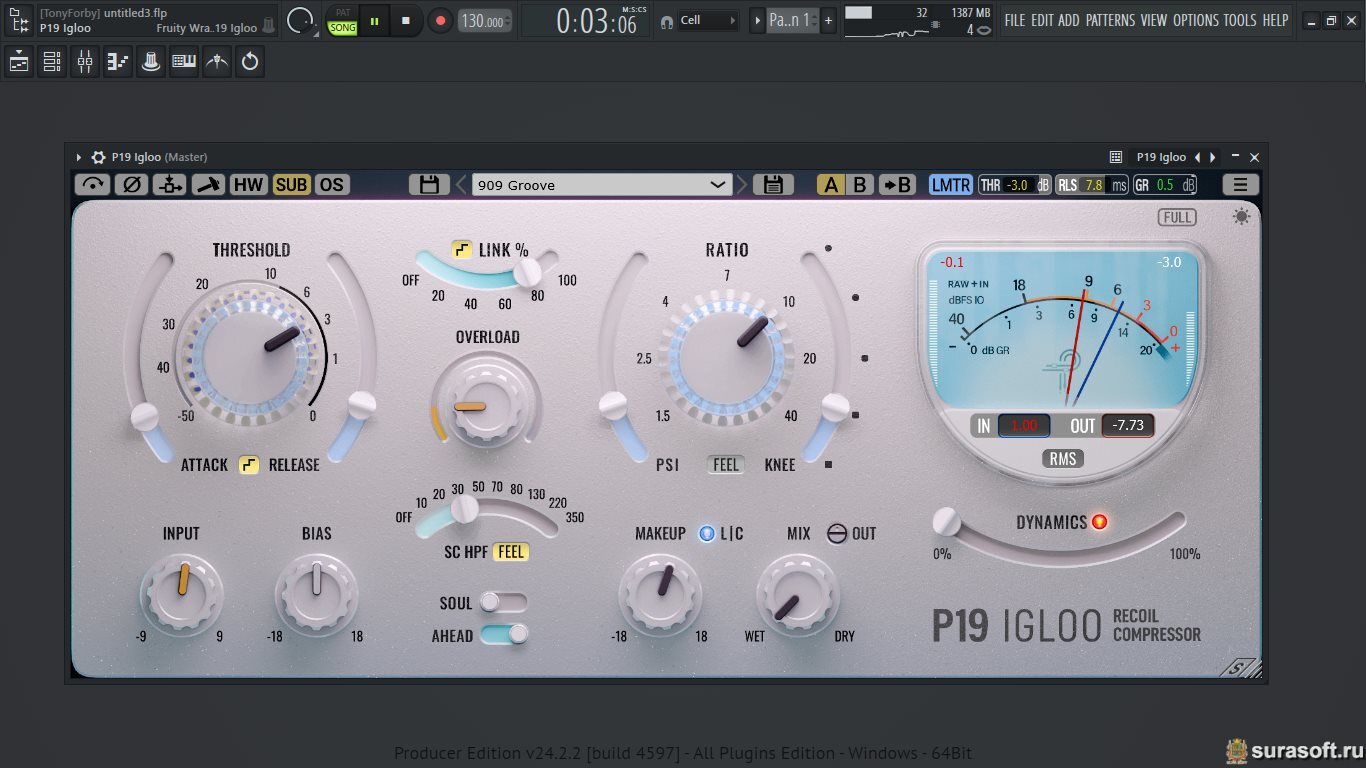Open the channel rack icon
The height and width of the screenshot is (768, 1366).
[52, 62]
